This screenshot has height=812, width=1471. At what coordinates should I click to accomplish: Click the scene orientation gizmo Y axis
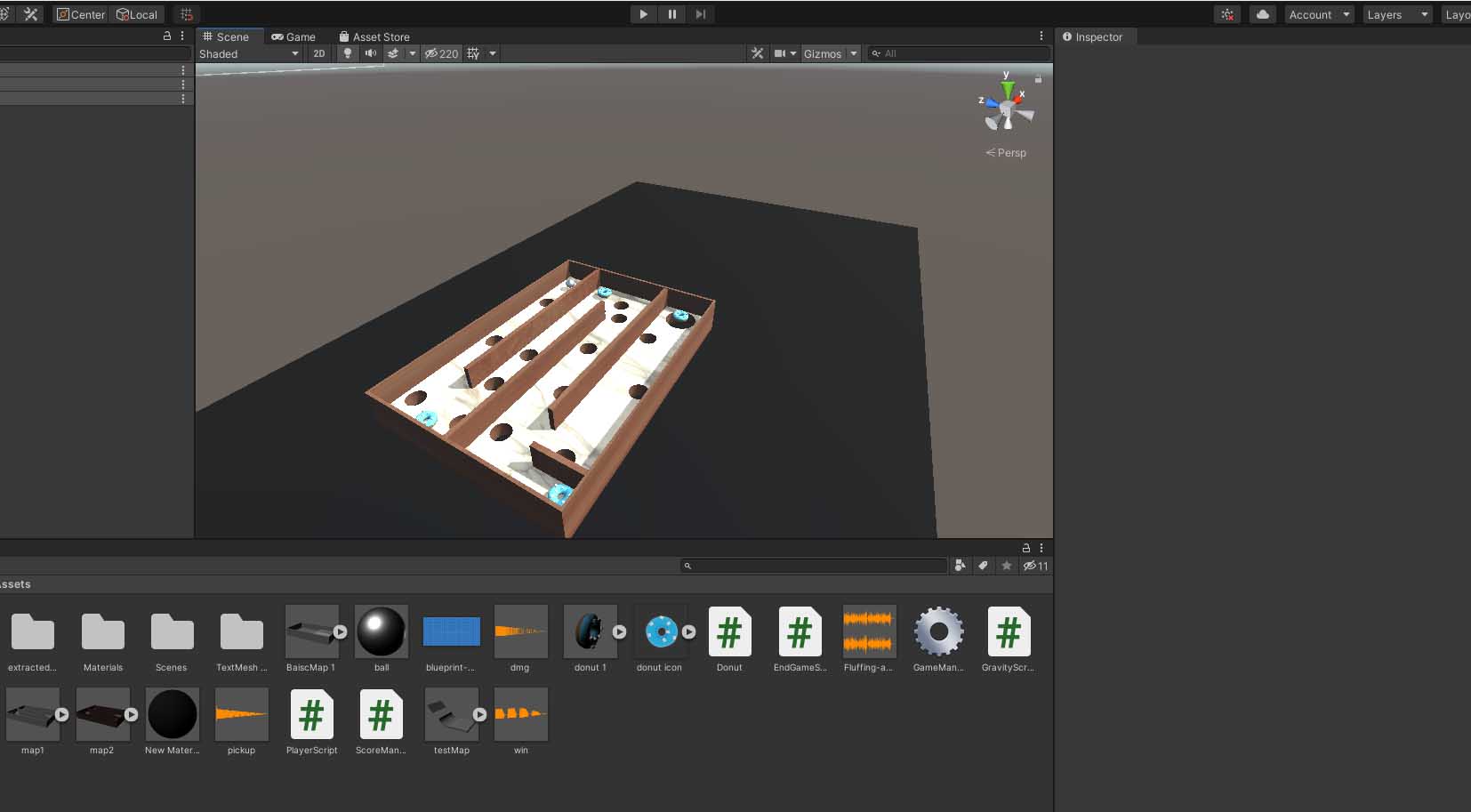tap(1007, 87)
